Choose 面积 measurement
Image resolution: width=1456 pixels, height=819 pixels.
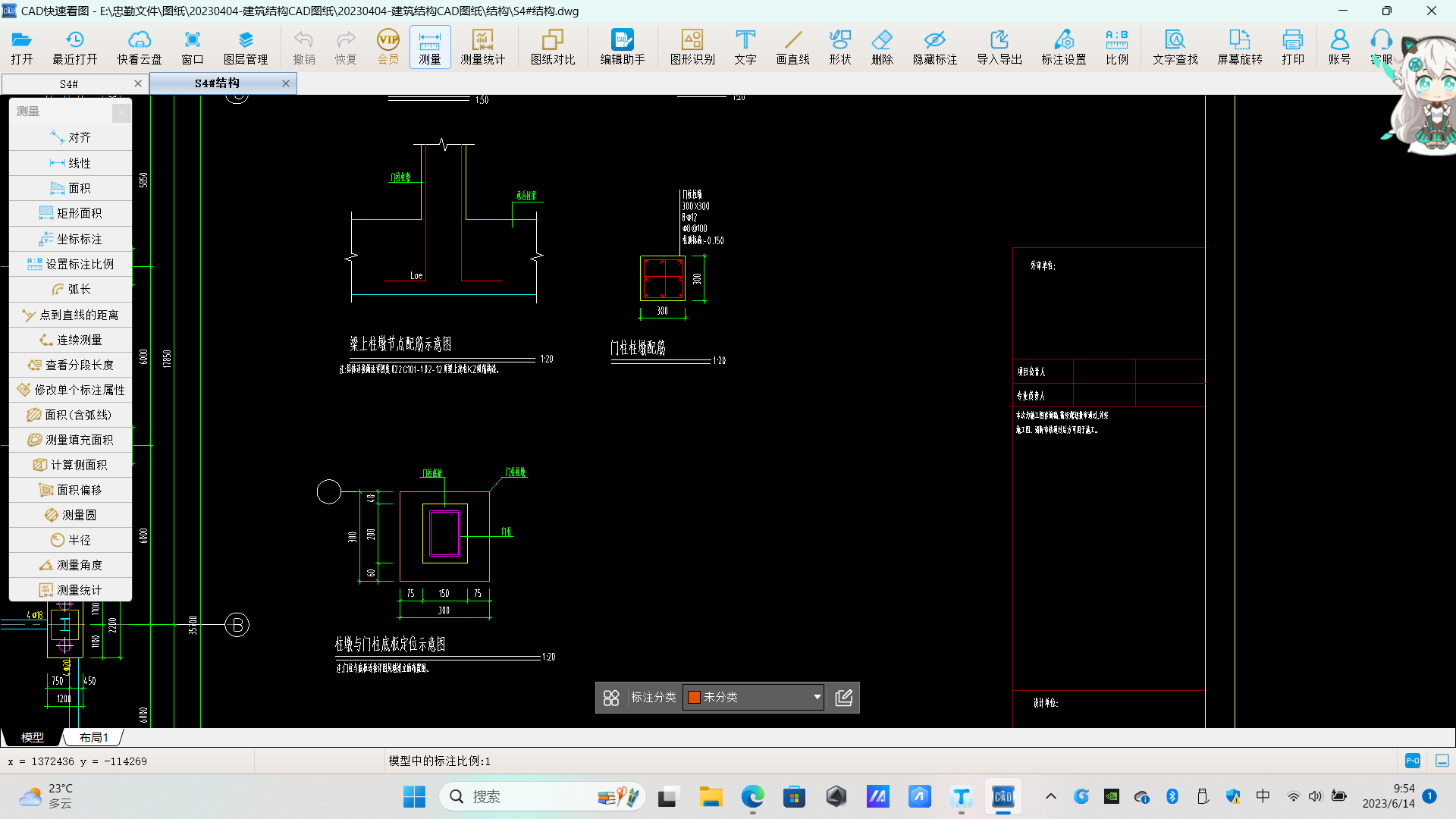pyautogui.click(x=71, y=188)
